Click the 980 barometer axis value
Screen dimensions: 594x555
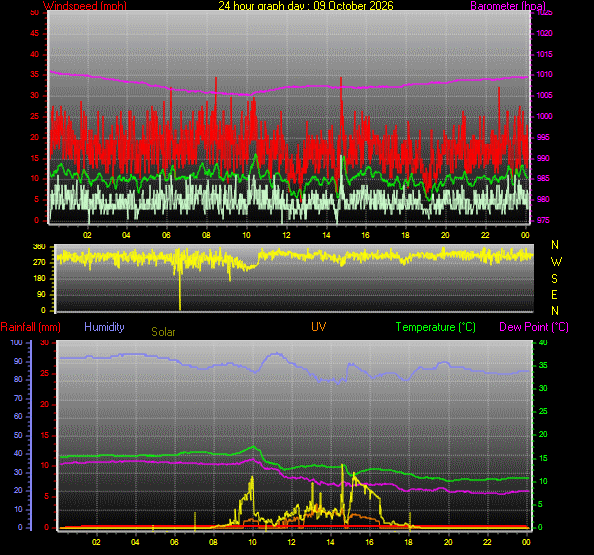pyautogui.click(x=543, y=199)
